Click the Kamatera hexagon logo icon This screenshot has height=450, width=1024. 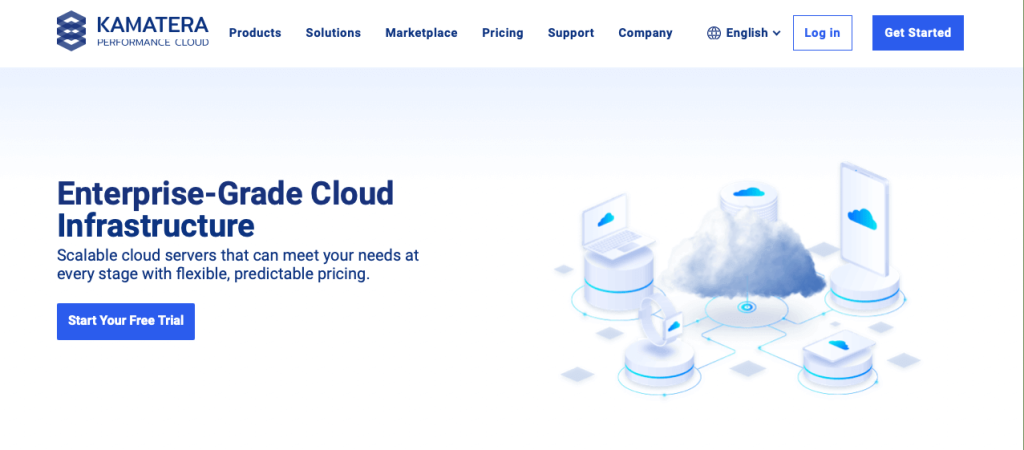(x=72, y=32)
